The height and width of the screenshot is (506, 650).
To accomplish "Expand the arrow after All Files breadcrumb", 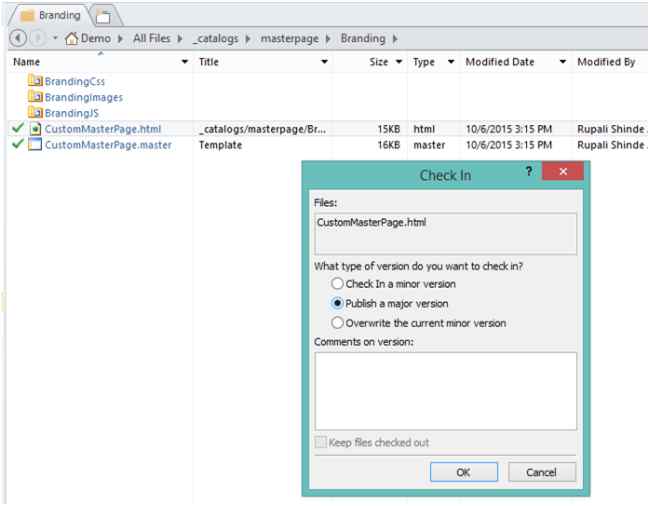I will pyautogui.click(x=180, y=39).
